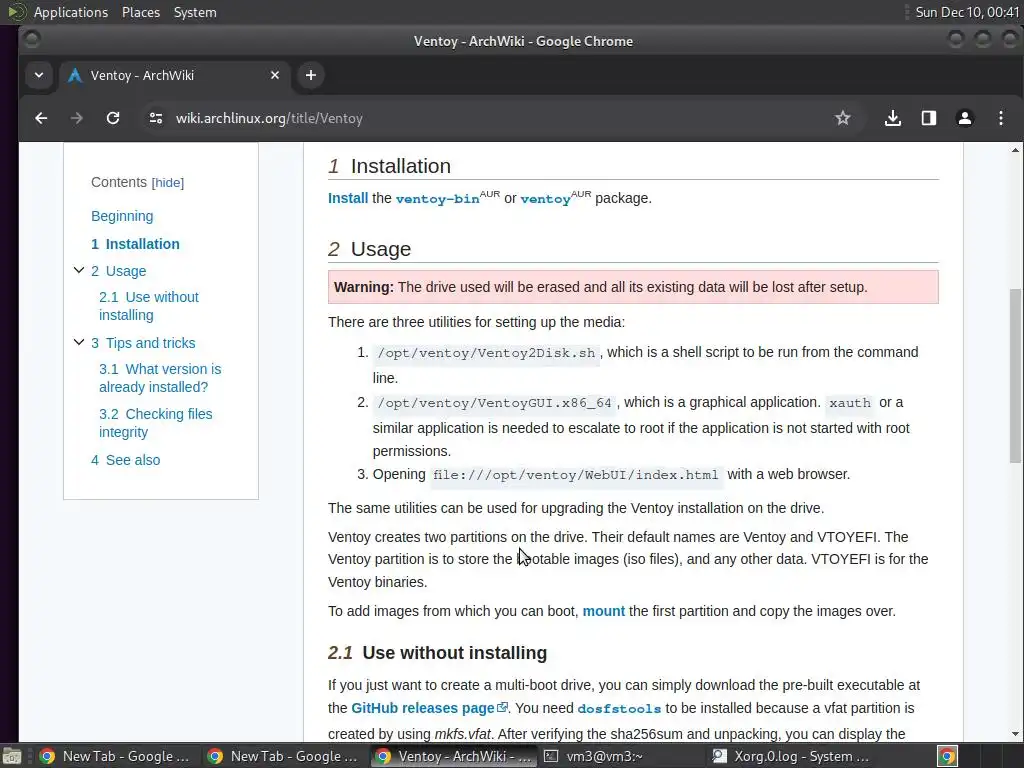1024x768 pixels.
Task: Click the browser back arrow
Action: coord(41,118)
